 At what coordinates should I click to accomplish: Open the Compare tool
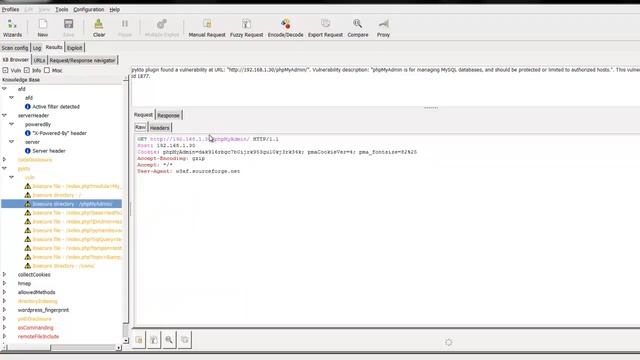click(x=358, y=28)
